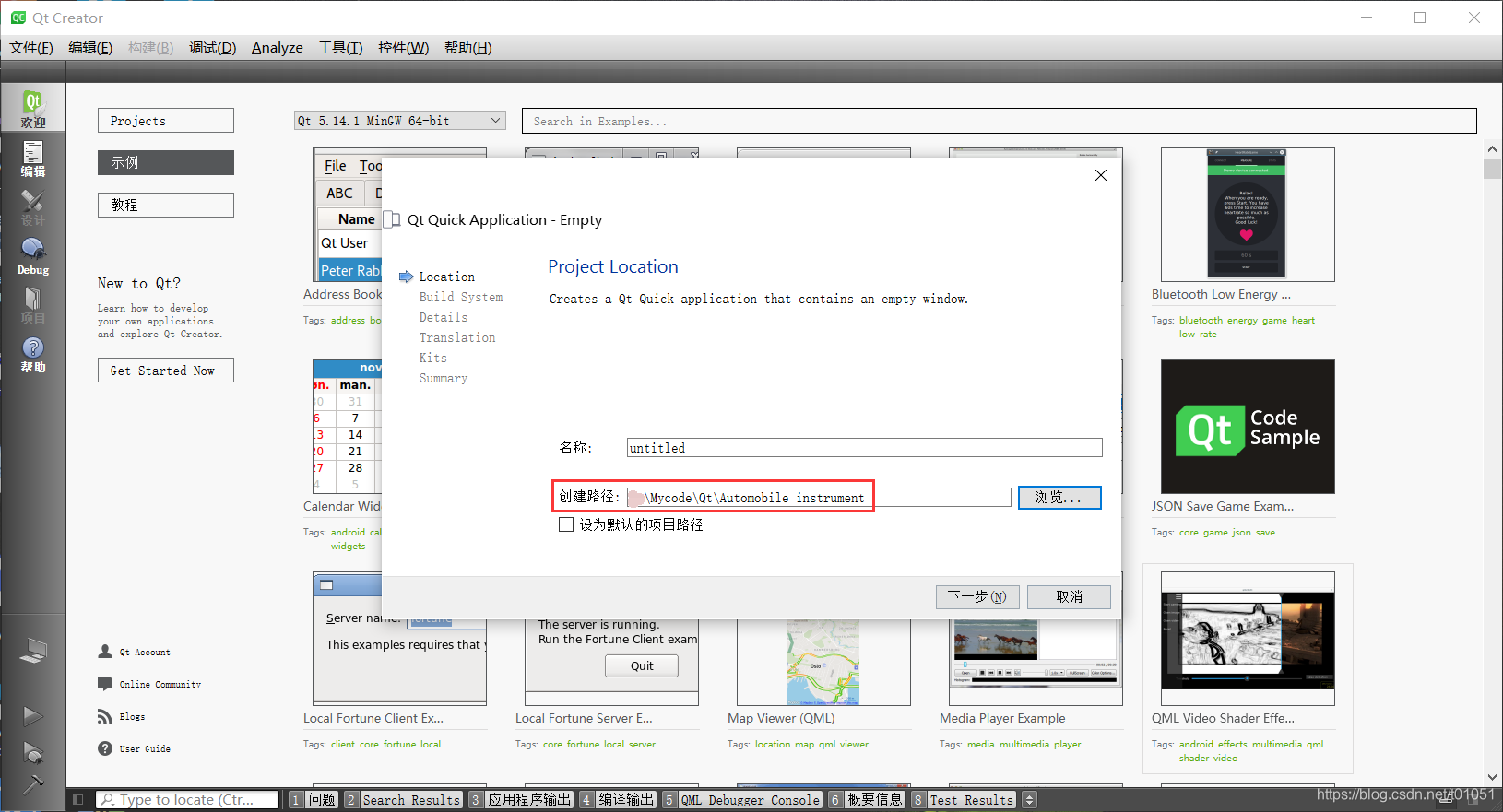Click the Qt Account icon
The height and width of the screenshot is (812, 1503).
tap(105, 652)
